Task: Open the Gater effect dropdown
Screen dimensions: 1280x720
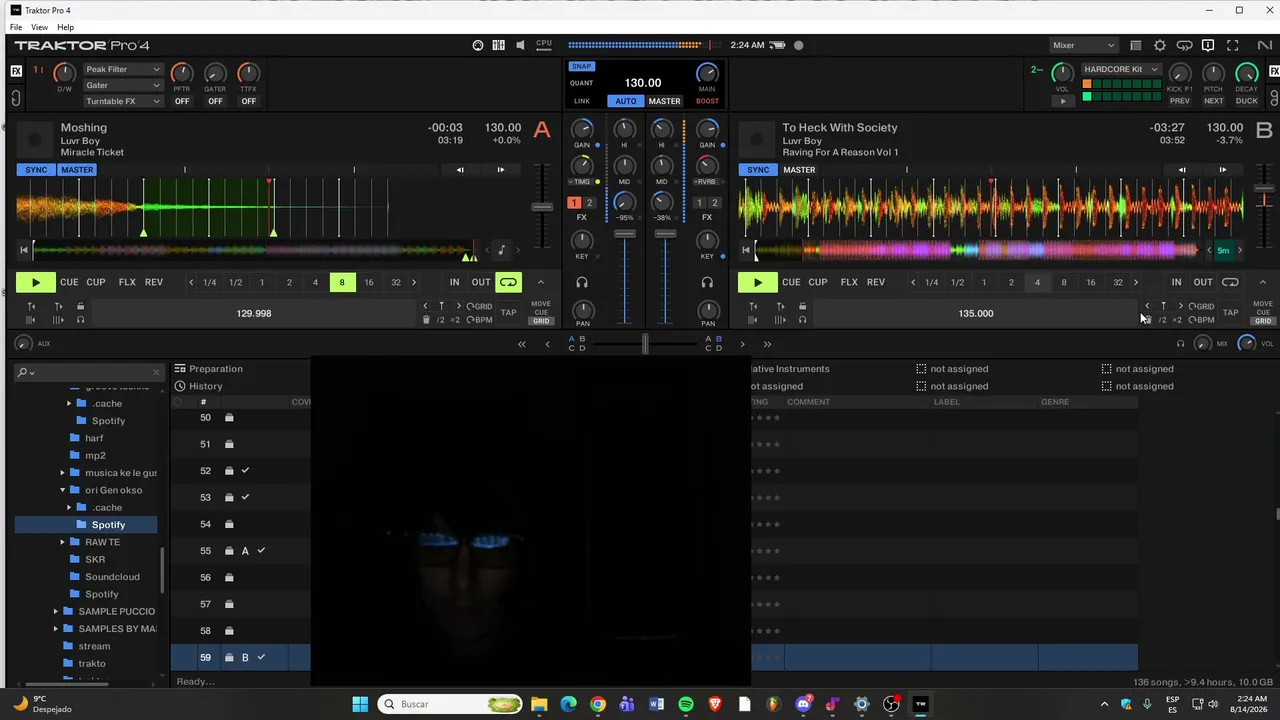Action: (123, 85)
